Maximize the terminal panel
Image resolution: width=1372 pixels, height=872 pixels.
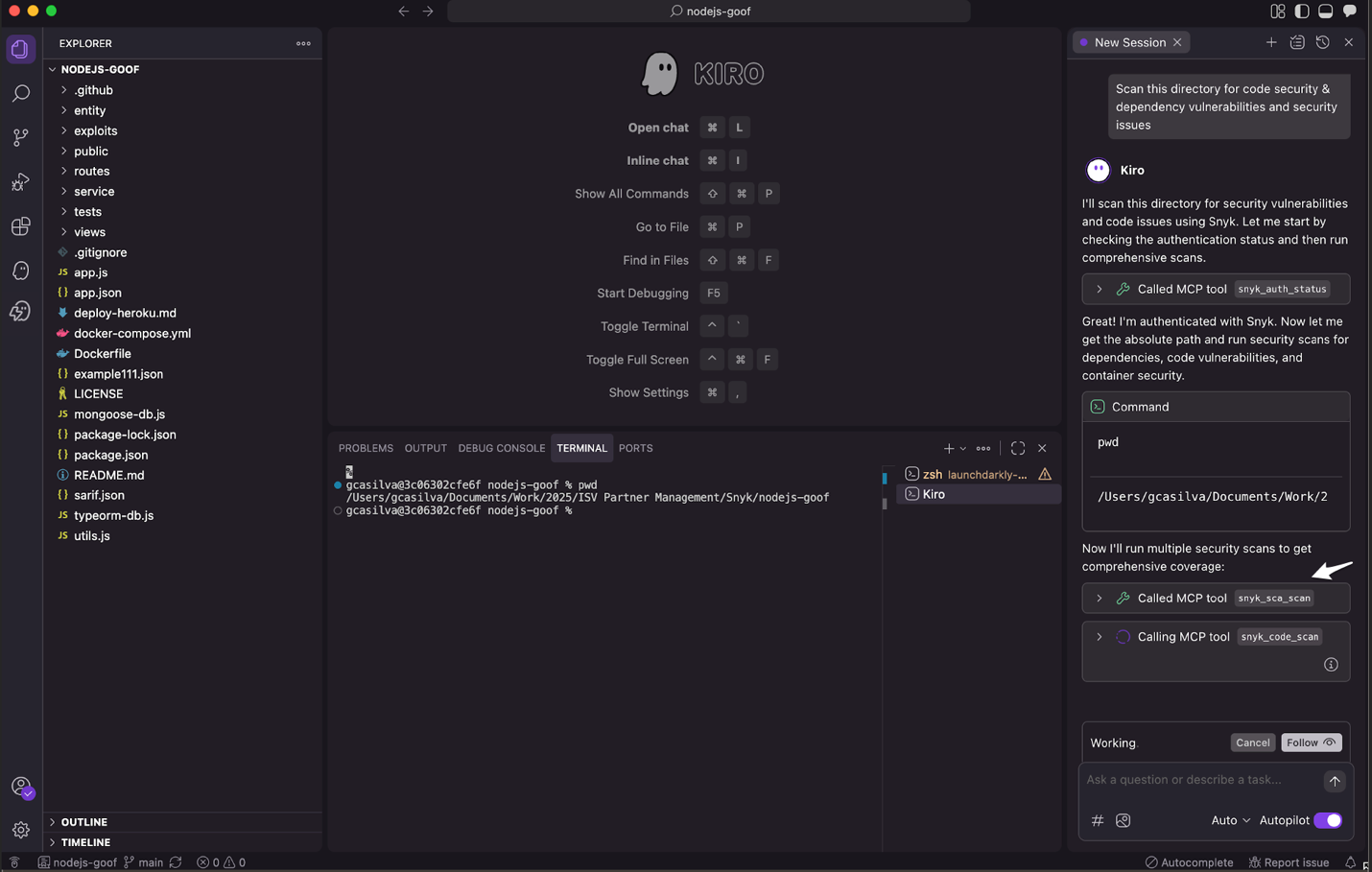[1018, 448]
